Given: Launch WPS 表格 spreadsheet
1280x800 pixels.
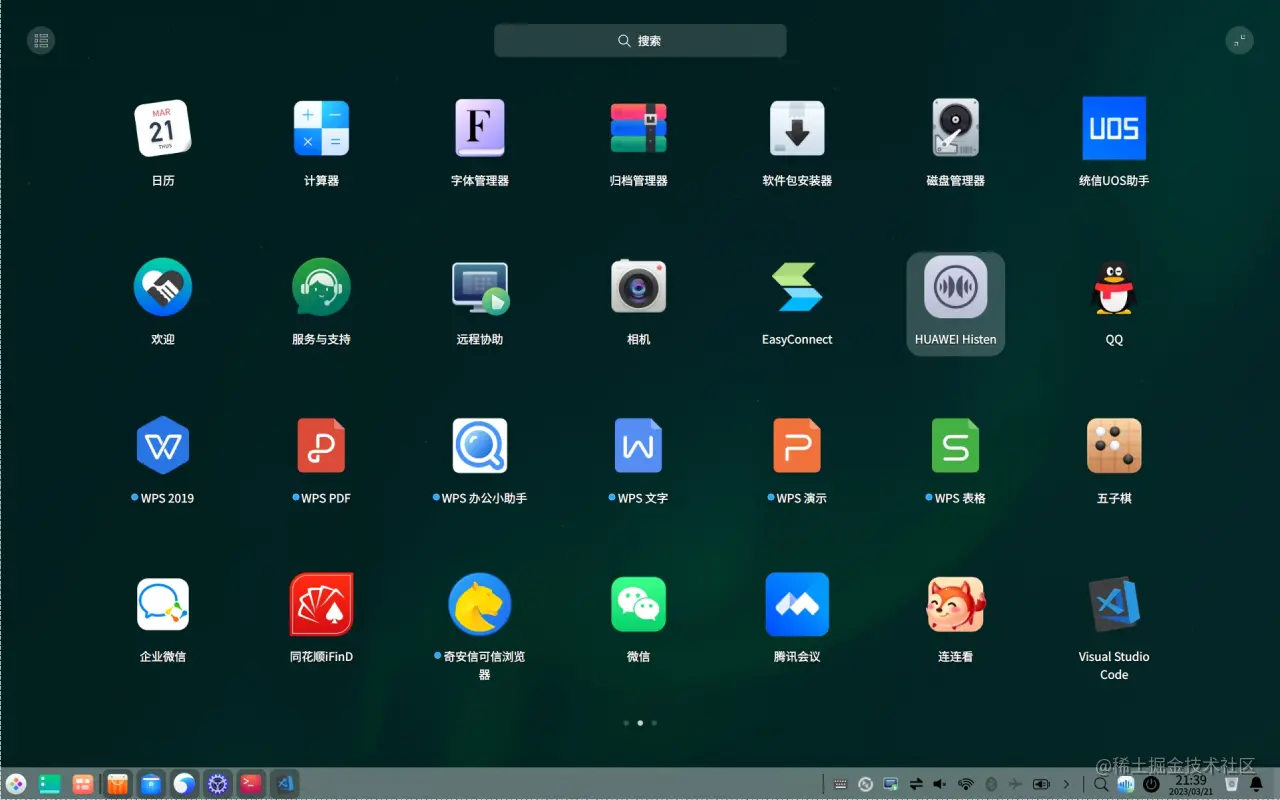Looking at the screenshot, I should click(955, 446).
